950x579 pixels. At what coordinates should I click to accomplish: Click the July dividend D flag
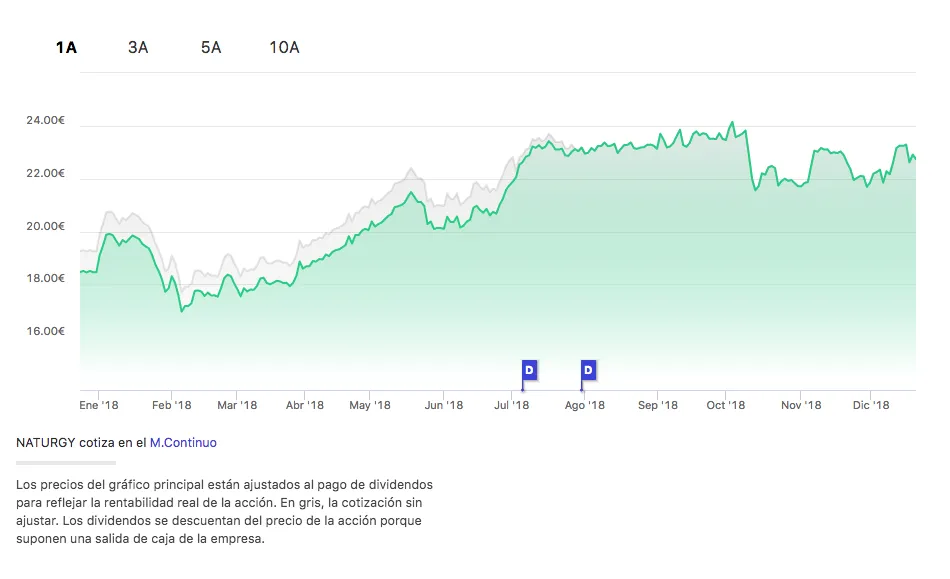[x=529, y=371]
